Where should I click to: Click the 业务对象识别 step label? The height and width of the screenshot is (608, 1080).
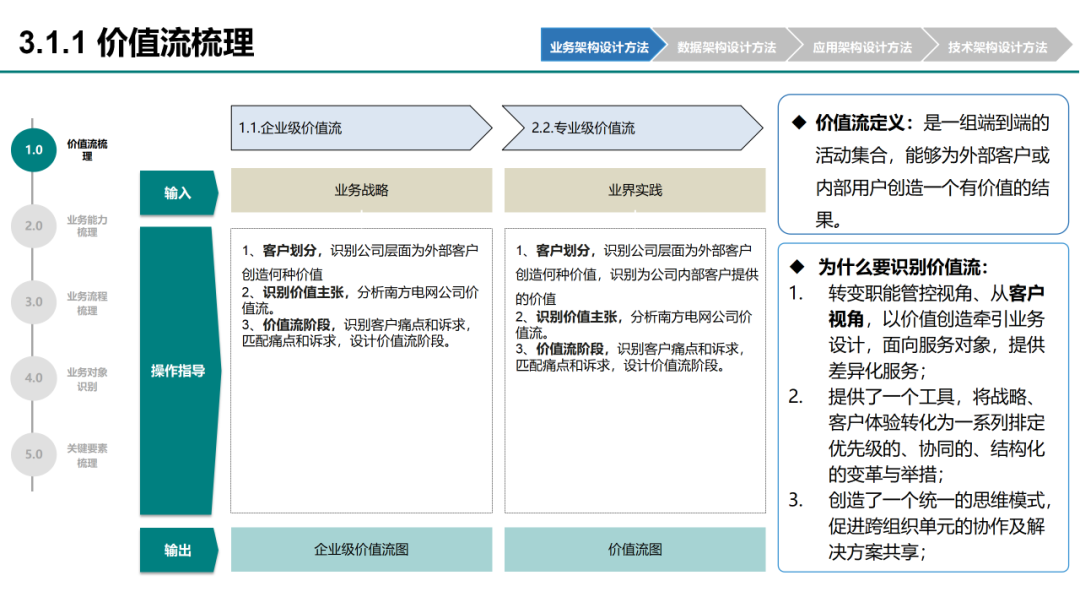point(87,379)
